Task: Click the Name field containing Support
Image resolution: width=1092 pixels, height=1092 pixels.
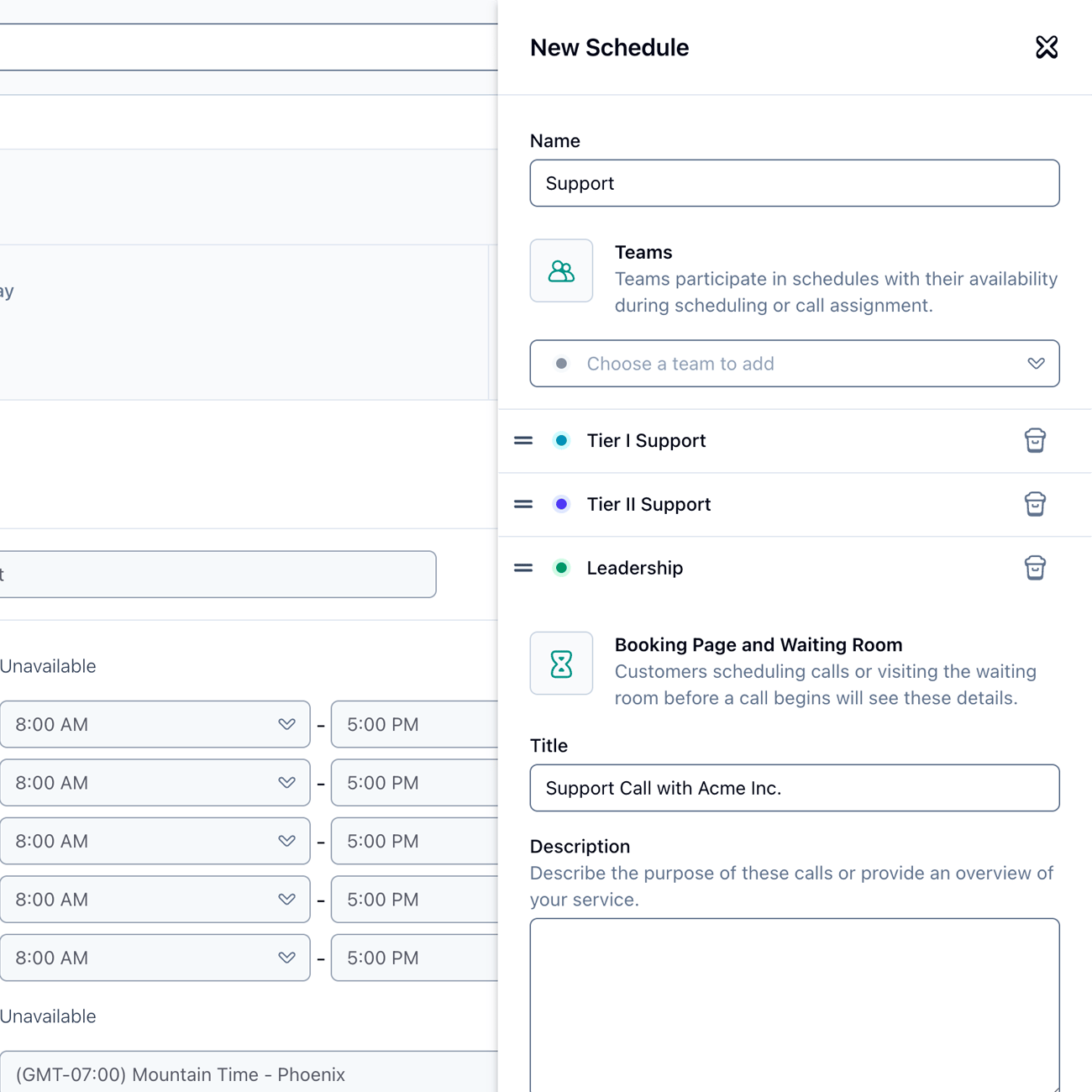Action: point(795,183)
